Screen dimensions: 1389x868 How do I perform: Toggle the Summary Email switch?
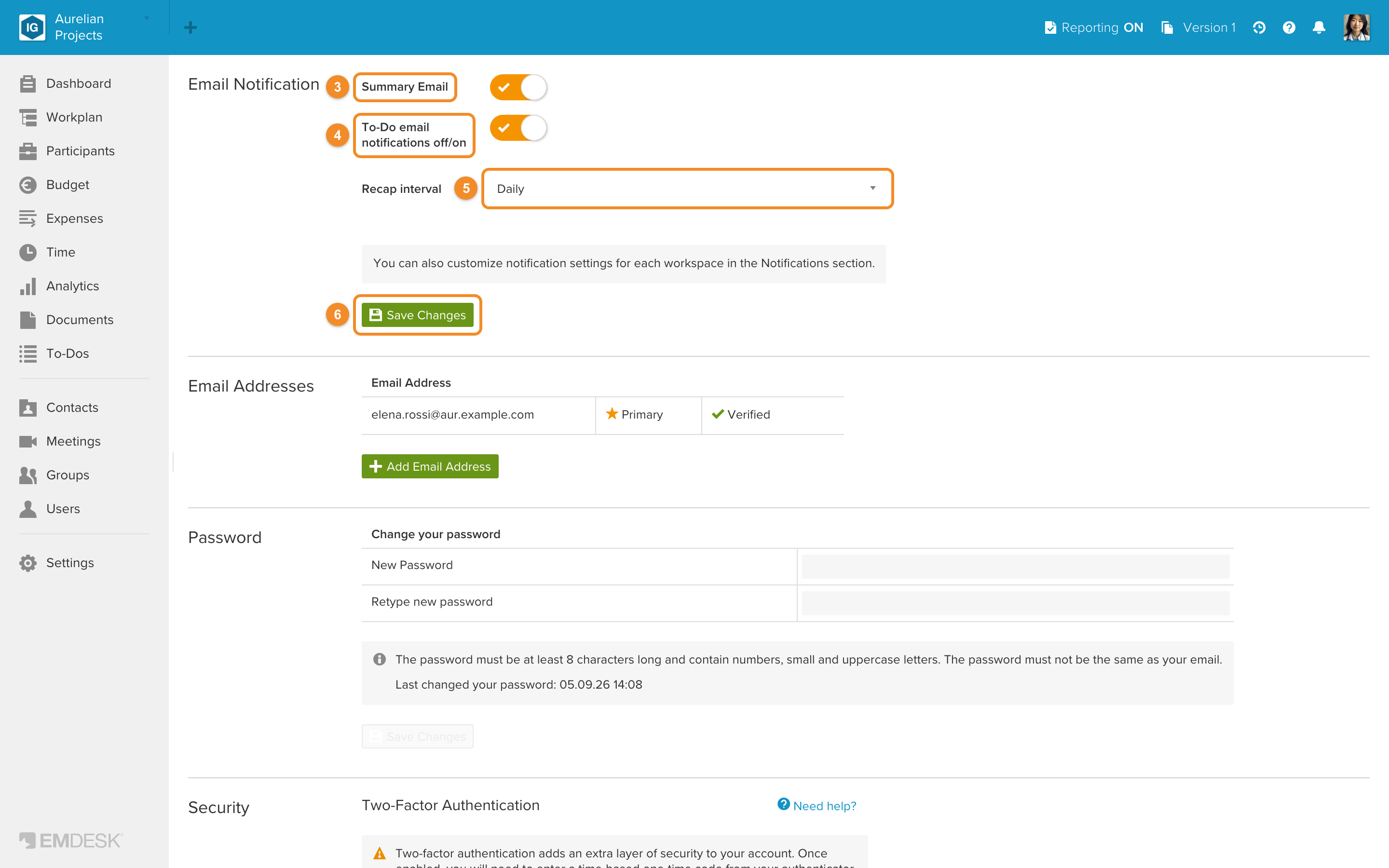pos(517,87)
